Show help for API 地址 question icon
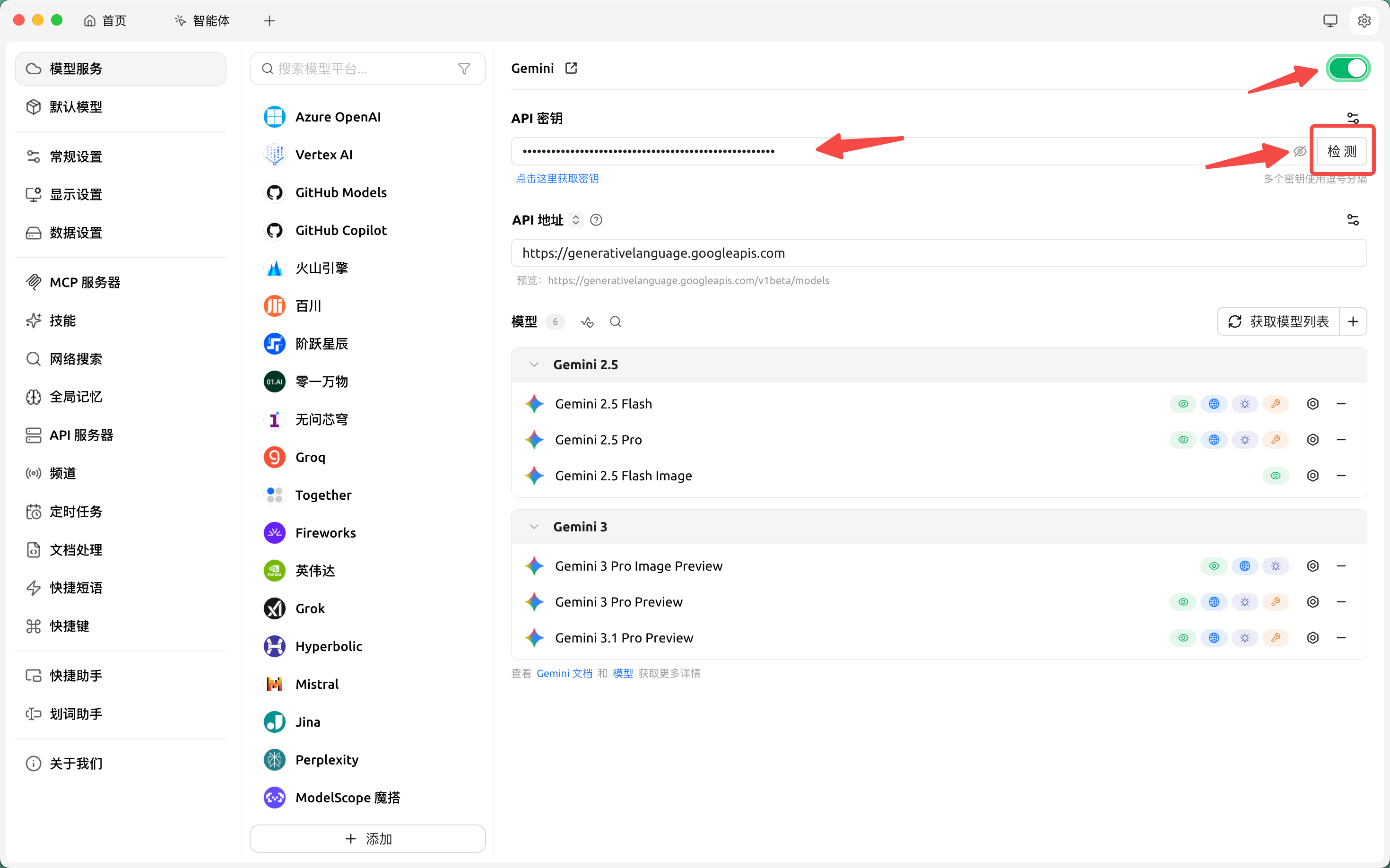Screen dimensions: 1390x868 [x=596, y=220]
